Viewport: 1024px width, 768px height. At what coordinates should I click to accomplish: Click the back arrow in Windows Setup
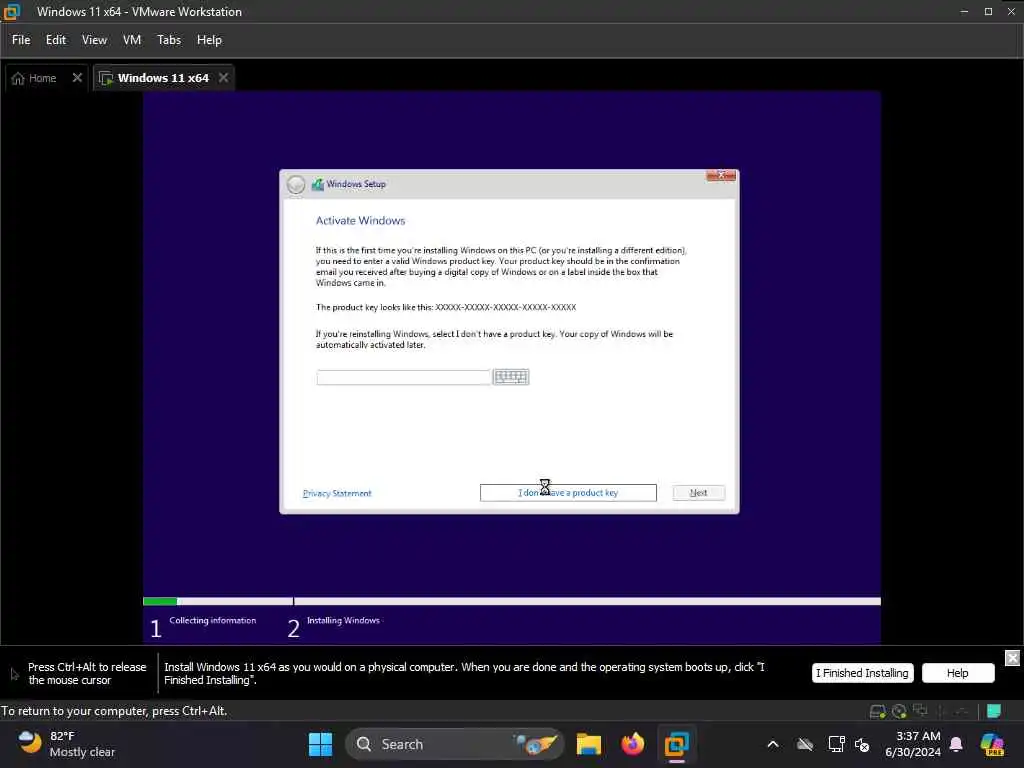(x=296, y=185)
